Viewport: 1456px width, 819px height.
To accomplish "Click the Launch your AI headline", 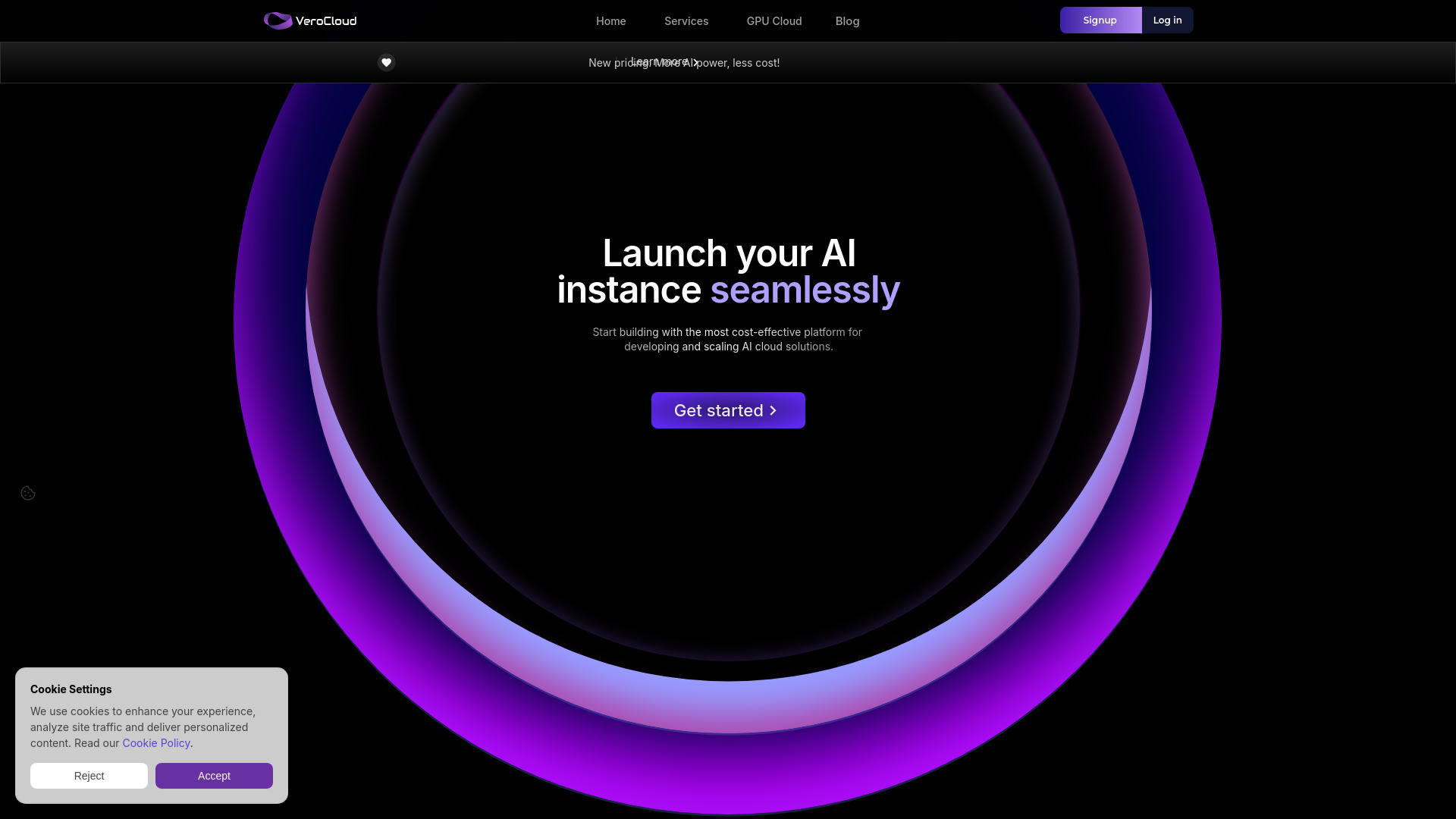I will 729,253.
